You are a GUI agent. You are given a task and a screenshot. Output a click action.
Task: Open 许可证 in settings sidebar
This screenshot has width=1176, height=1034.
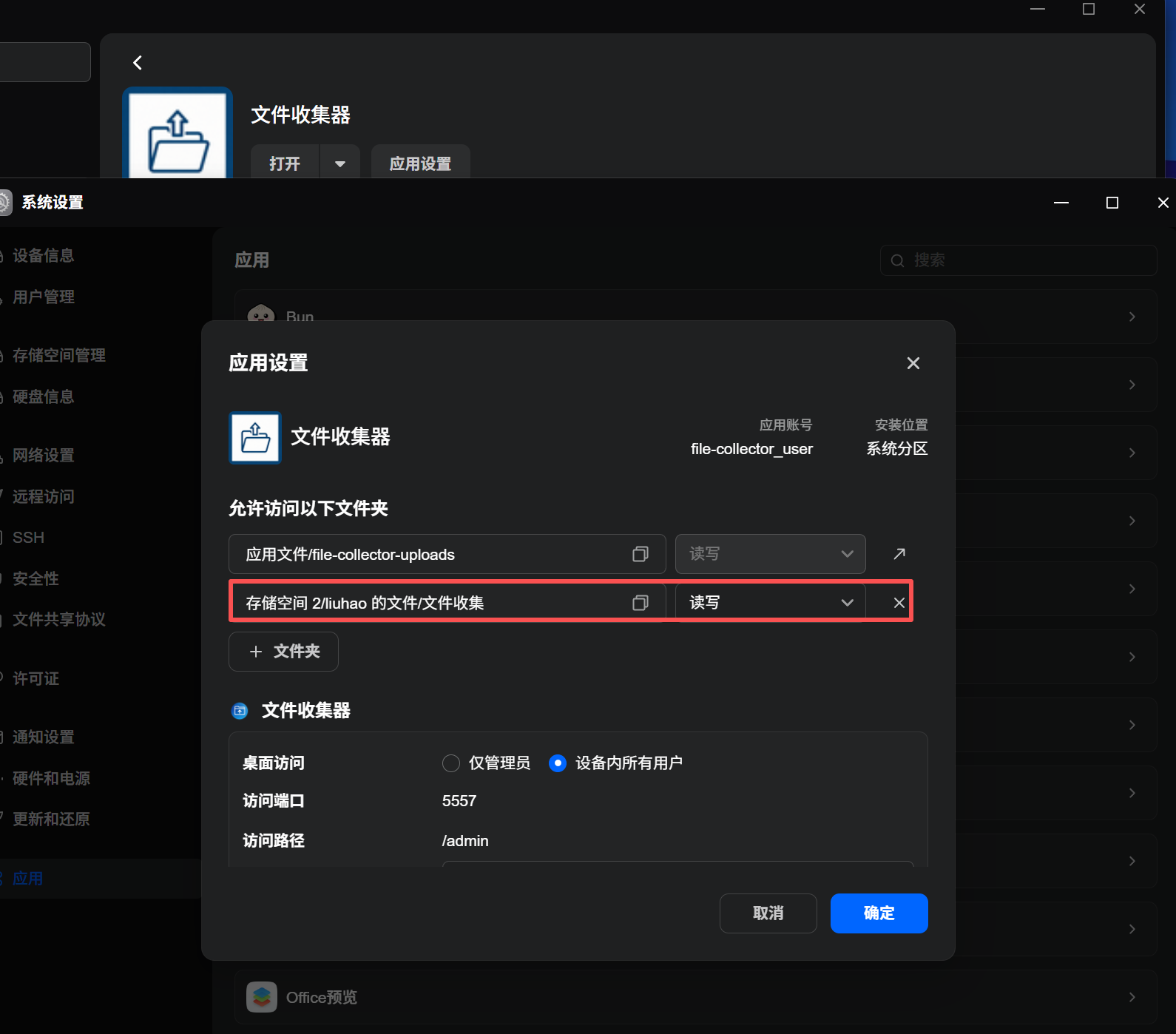click(36, 679)
